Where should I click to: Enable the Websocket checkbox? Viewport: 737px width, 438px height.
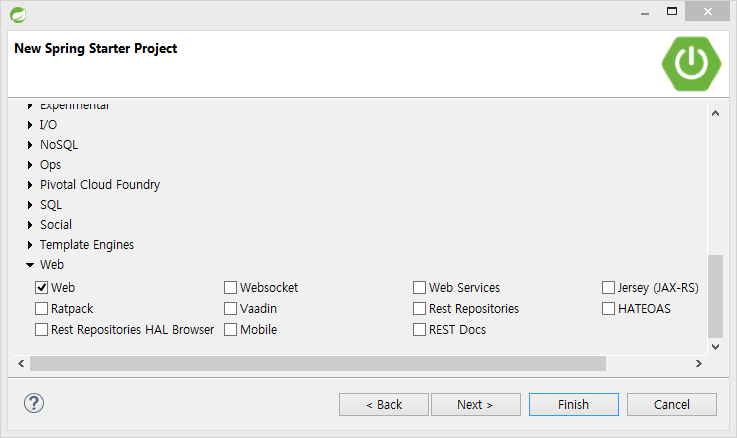tap(230, 287)
